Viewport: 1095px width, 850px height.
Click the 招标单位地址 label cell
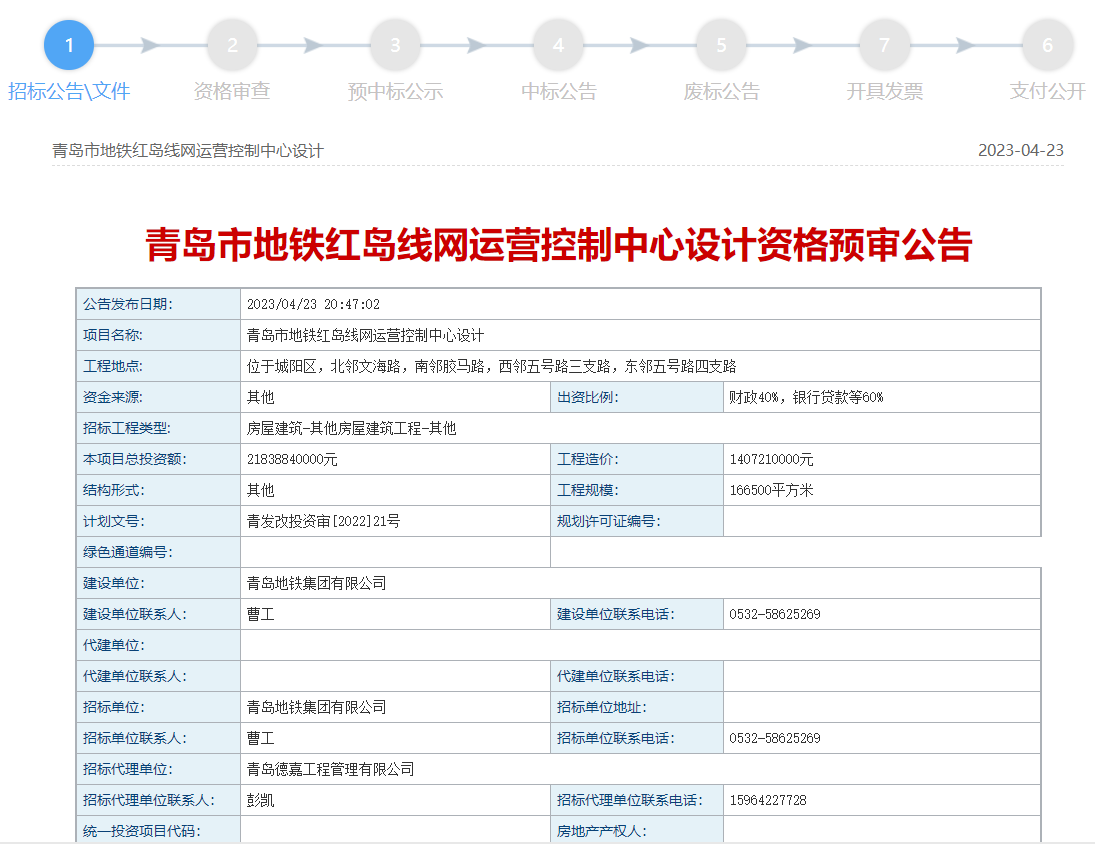[x=637, y=708]
